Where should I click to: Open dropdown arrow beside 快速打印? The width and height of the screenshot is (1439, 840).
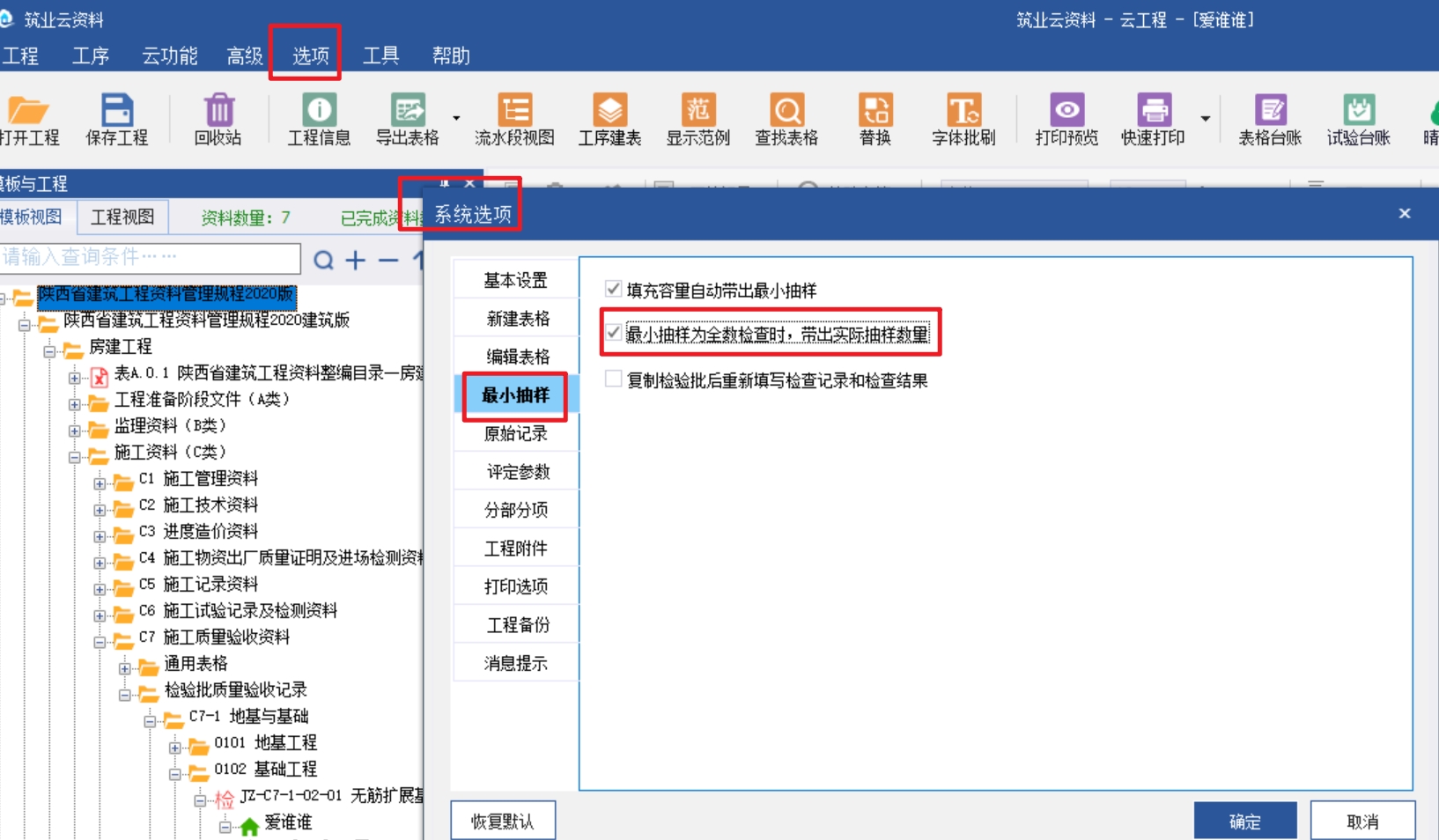click(x=1205, y=118)
